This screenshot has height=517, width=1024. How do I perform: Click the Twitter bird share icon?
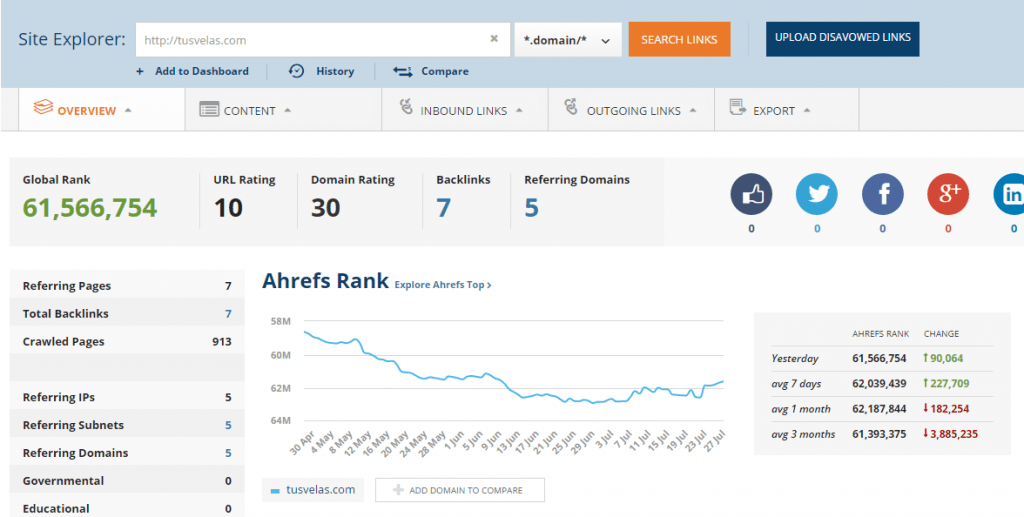point(816,195)
